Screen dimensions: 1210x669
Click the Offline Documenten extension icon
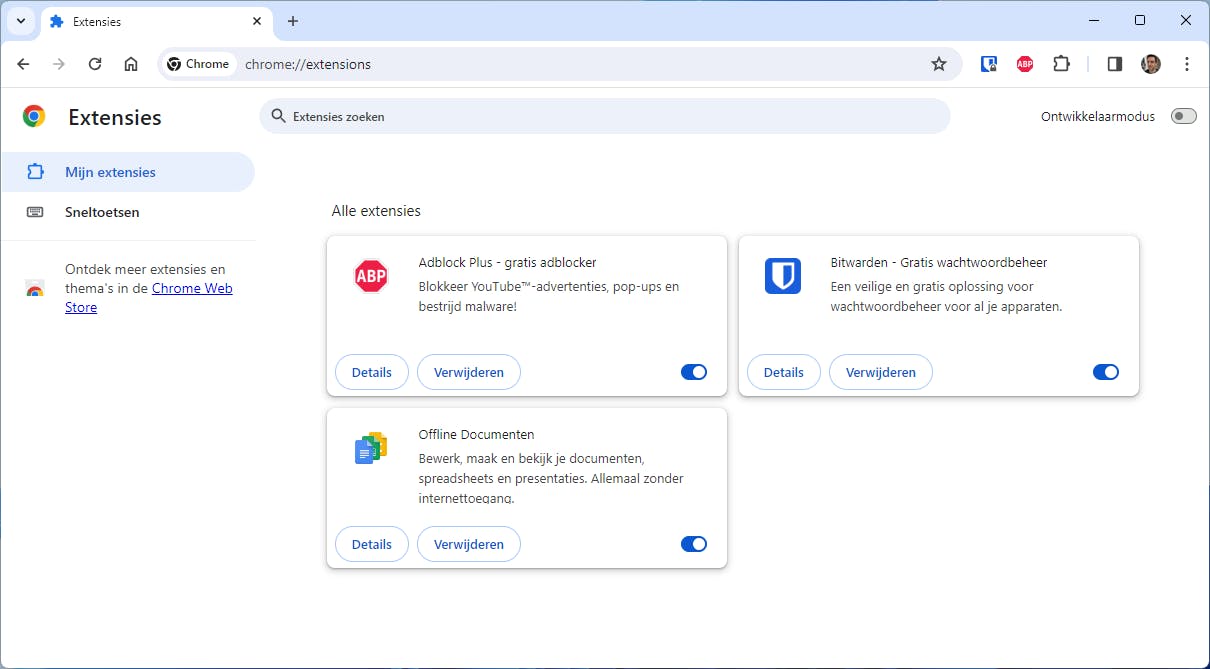(371, 448)
